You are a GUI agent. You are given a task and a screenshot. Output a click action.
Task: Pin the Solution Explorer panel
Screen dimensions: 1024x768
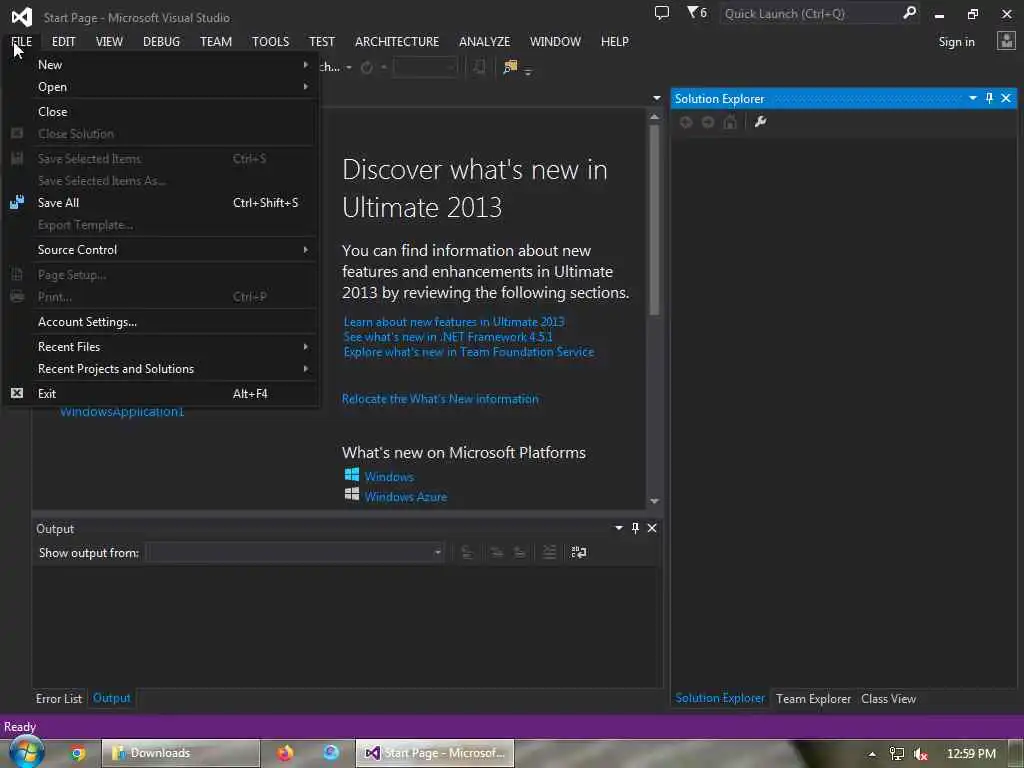click(989, 98)
